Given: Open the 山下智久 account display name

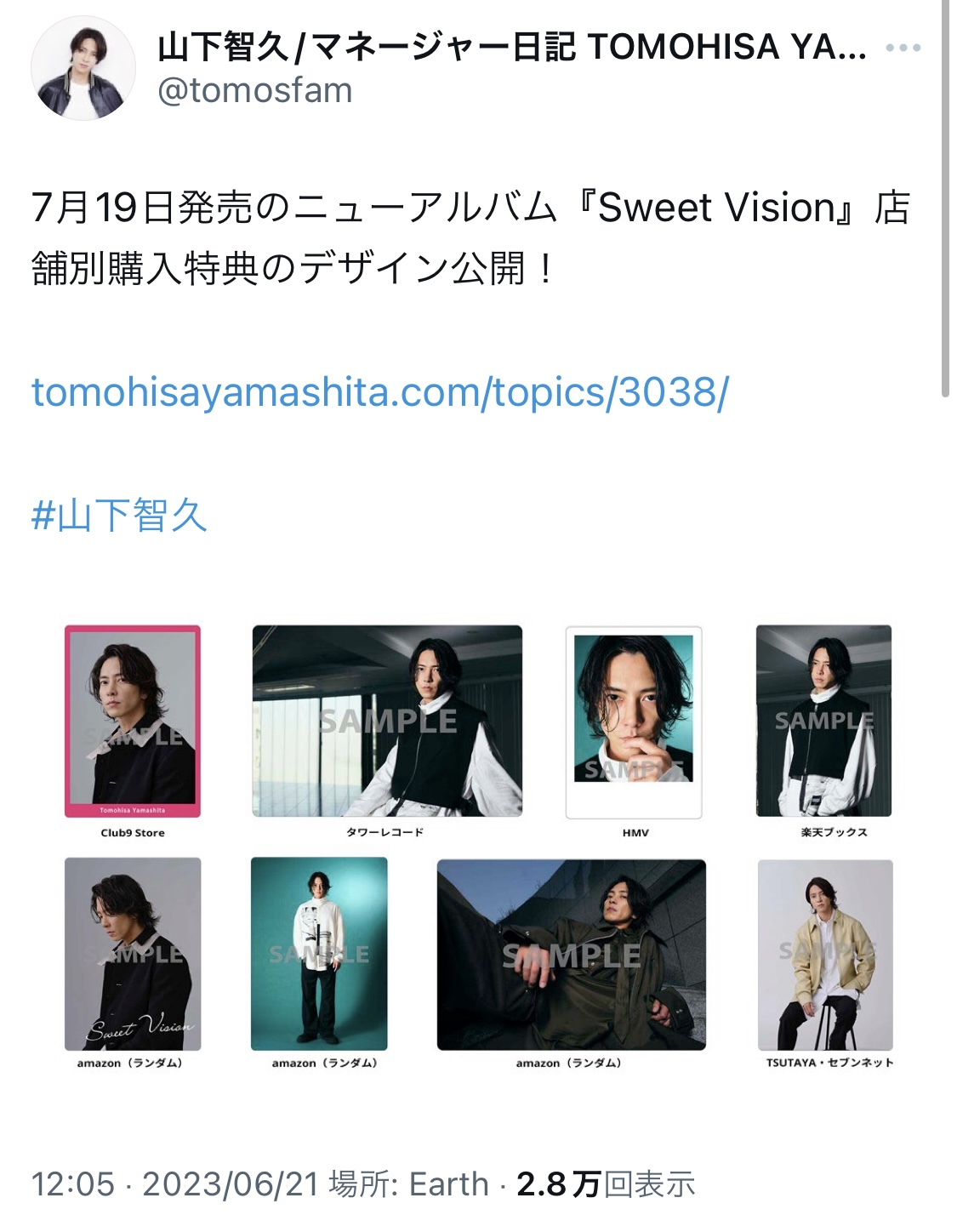Looking at the screenshot, I should (512, 48).
